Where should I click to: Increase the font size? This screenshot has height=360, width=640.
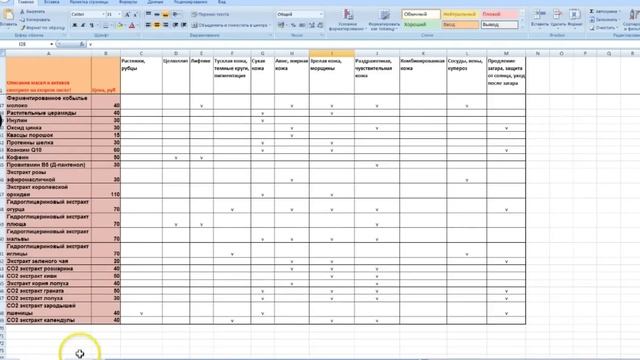(x=127, y=15)
